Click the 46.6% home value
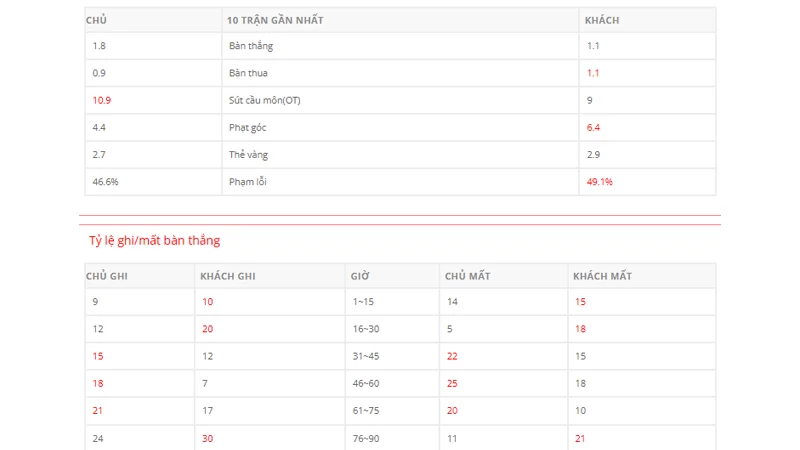Image resolution: width=800 pixels, height=450 pixels. click(104, 182)
